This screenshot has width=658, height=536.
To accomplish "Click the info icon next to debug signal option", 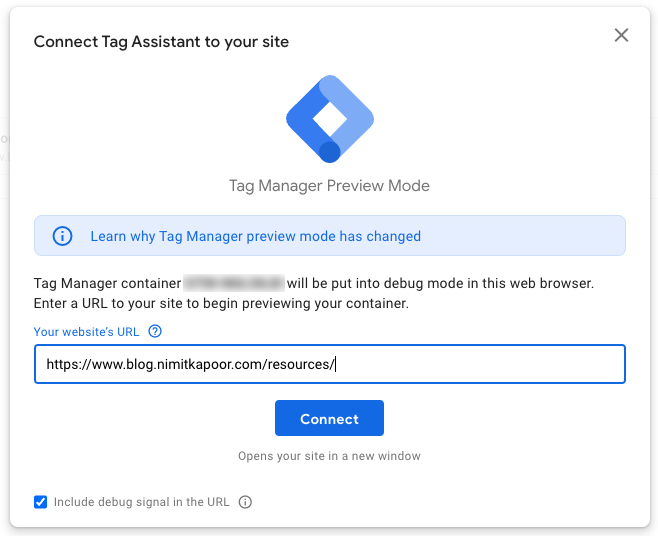I will coord(245,502).
